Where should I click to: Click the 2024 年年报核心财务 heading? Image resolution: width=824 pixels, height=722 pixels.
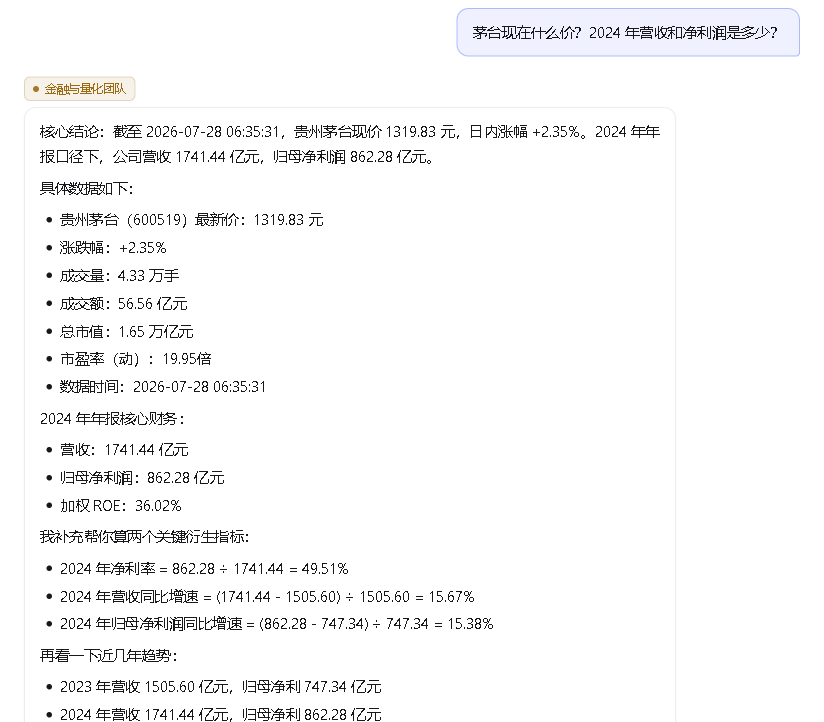[x=112, y=419]
